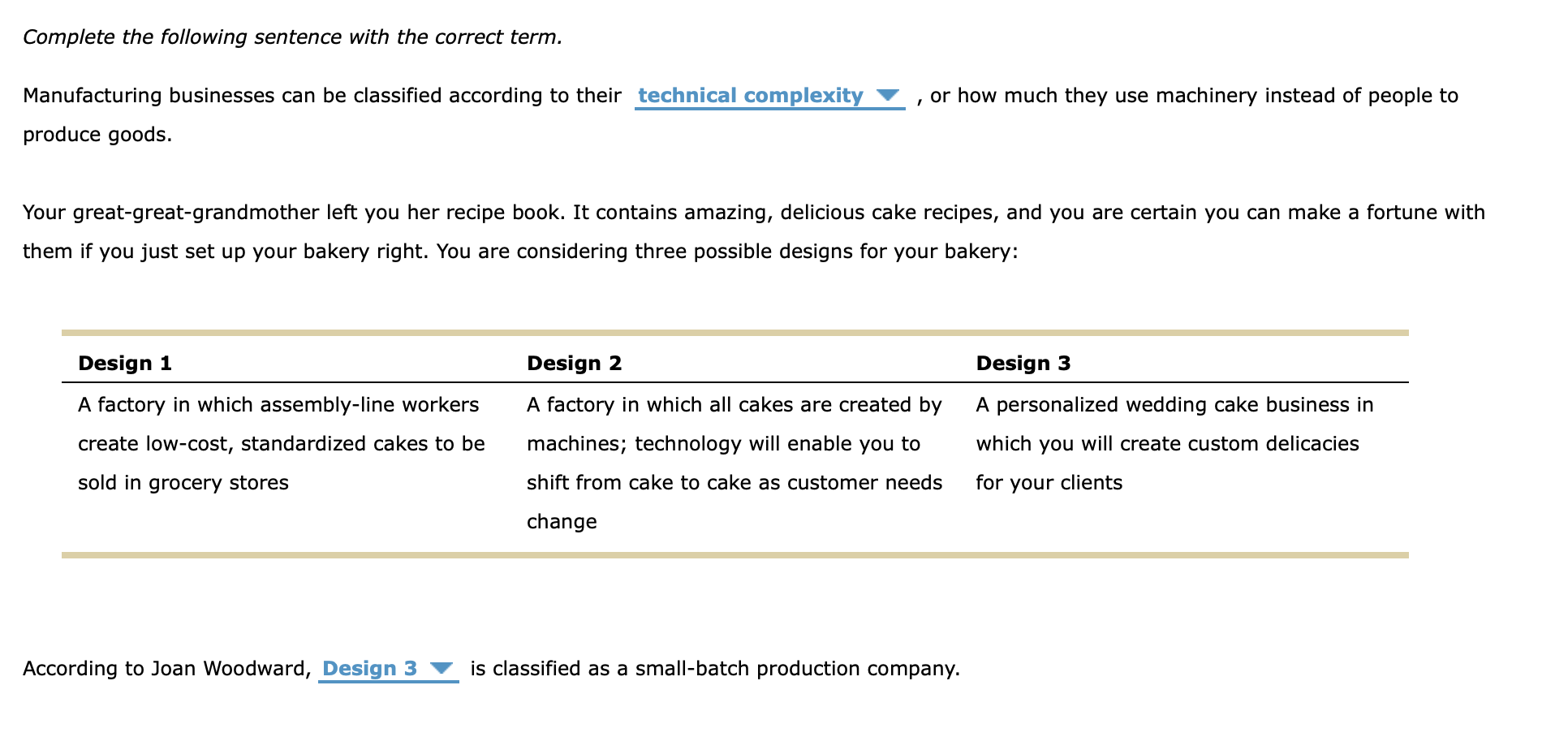This screenshot has height=737, width=1568.
Task: Click the great-great-grandmother recipe book paragraph
Action: tap(754, 232)
